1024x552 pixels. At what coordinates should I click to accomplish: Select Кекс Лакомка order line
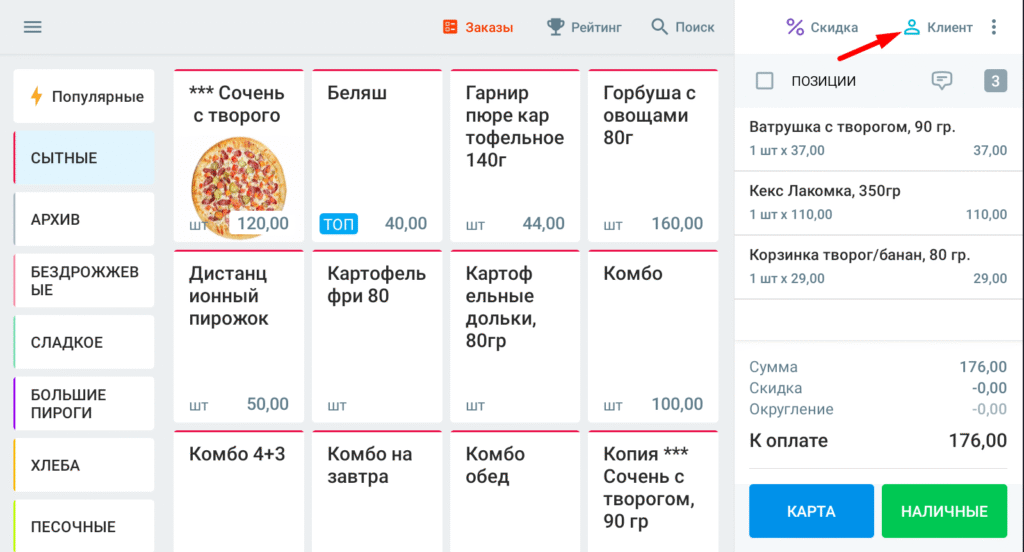tap(878, 200)
